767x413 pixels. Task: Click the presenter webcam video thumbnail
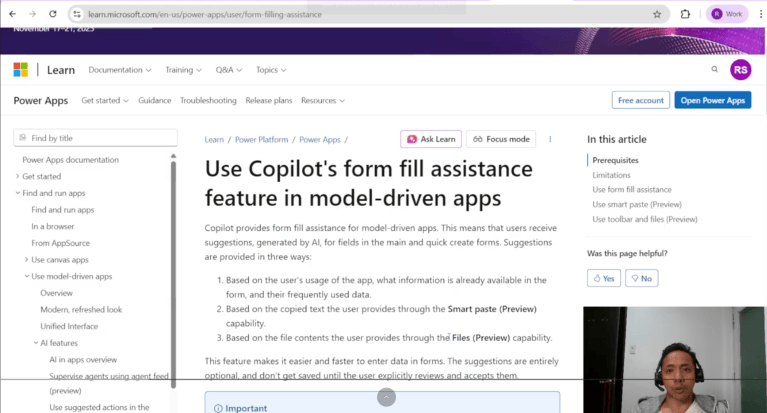point(674,360)
